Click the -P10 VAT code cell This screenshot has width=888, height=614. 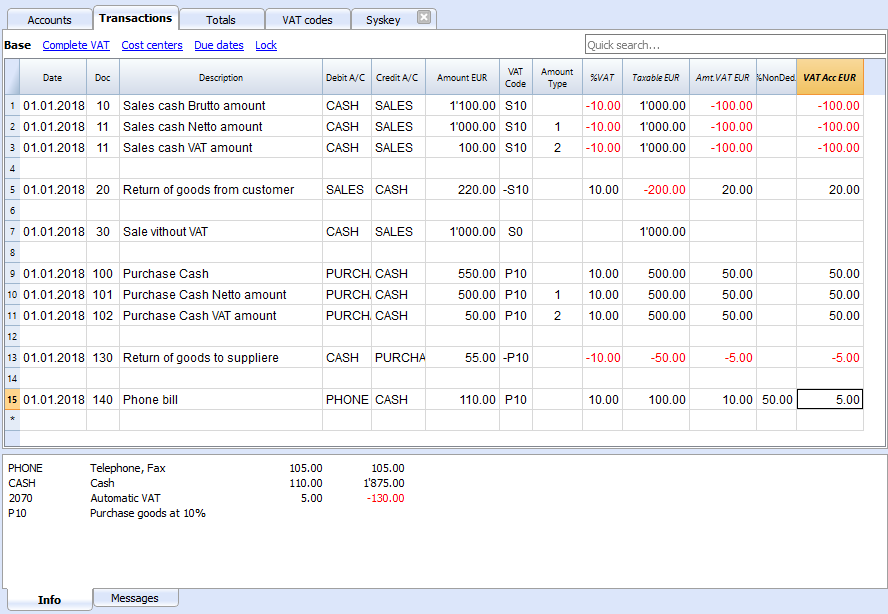[515, 358]
